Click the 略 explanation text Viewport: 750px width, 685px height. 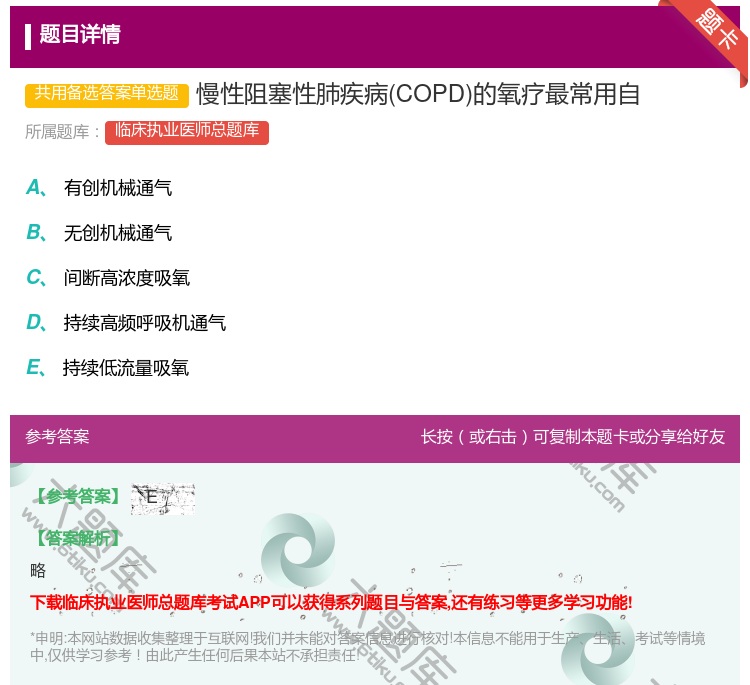coord(38,570)
